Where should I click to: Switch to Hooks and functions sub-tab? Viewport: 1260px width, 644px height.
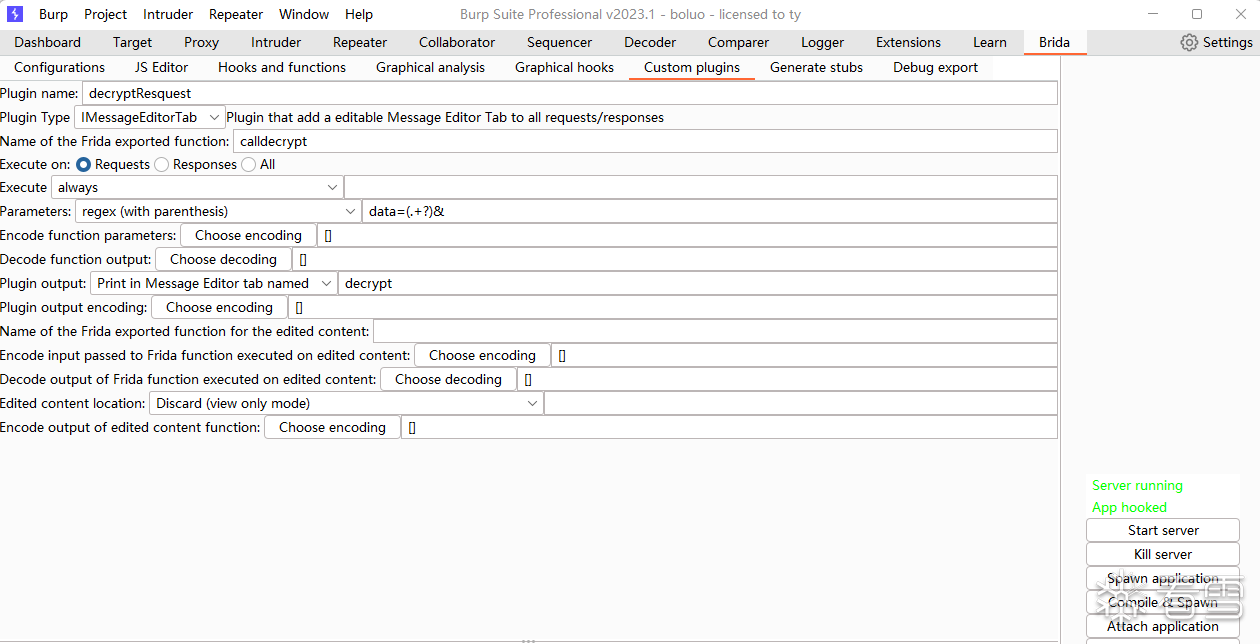(x=282, y=67)
